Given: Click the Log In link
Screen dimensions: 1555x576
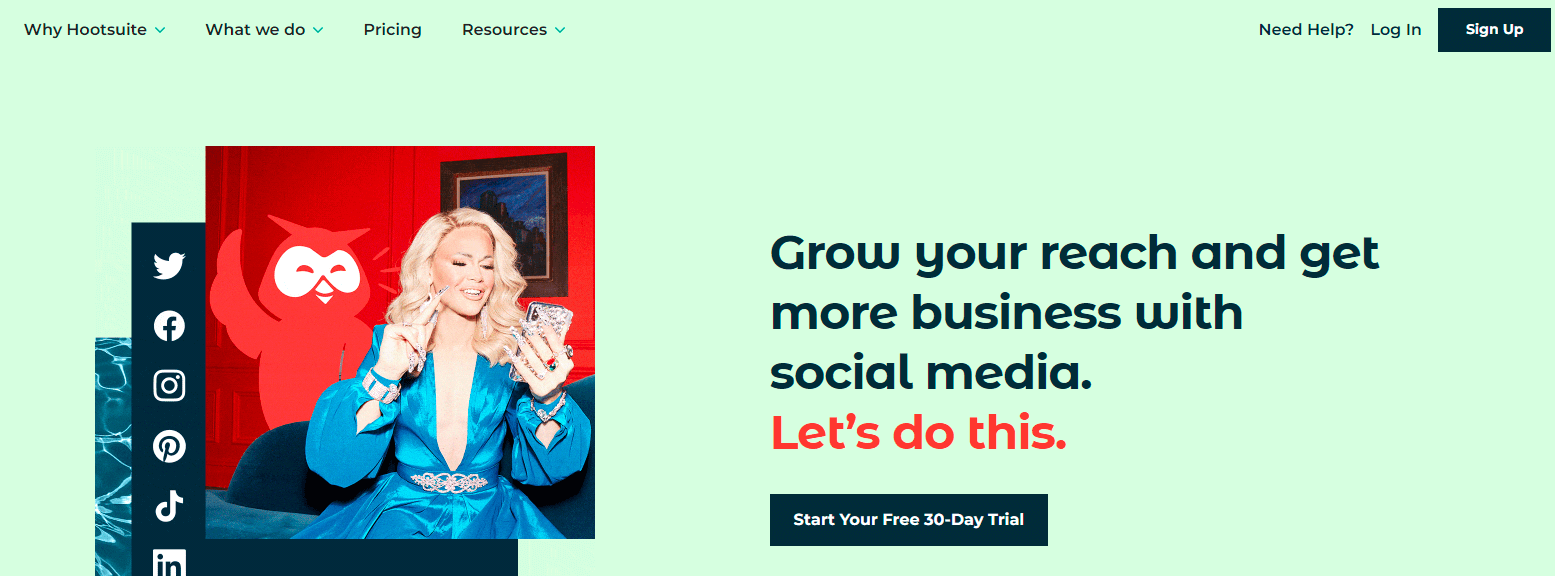Looking at the screenshot, I should tap(1395, 30).
